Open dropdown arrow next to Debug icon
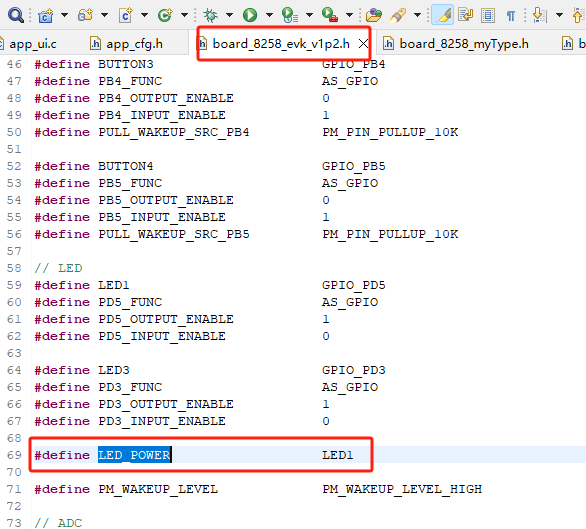586x529 pixels. click(229, 15)
